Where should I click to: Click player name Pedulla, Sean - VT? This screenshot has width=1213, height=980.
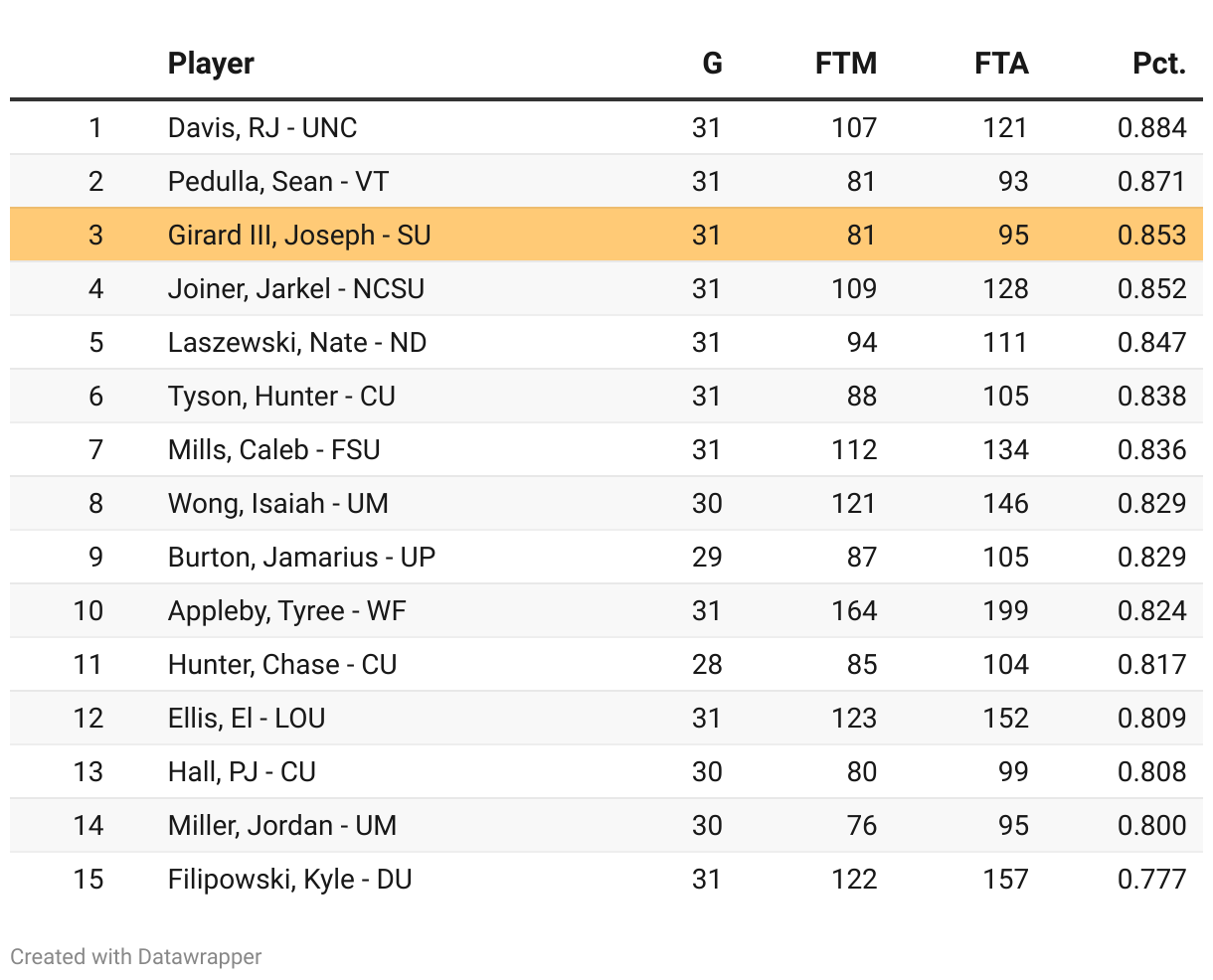point(278,182)
